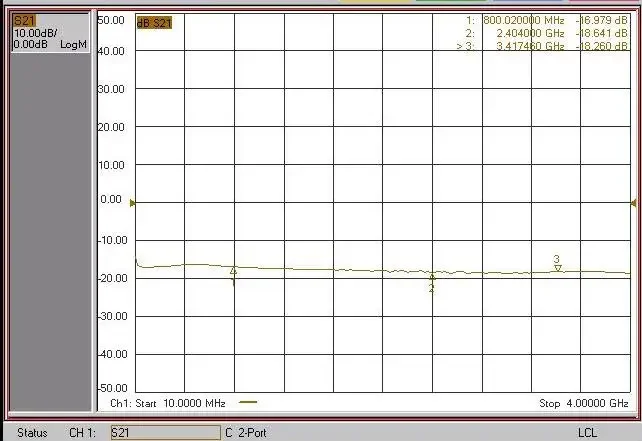
Task: Click Ch1 Start 10.0000 MHz label
Action: click(168, 403)
